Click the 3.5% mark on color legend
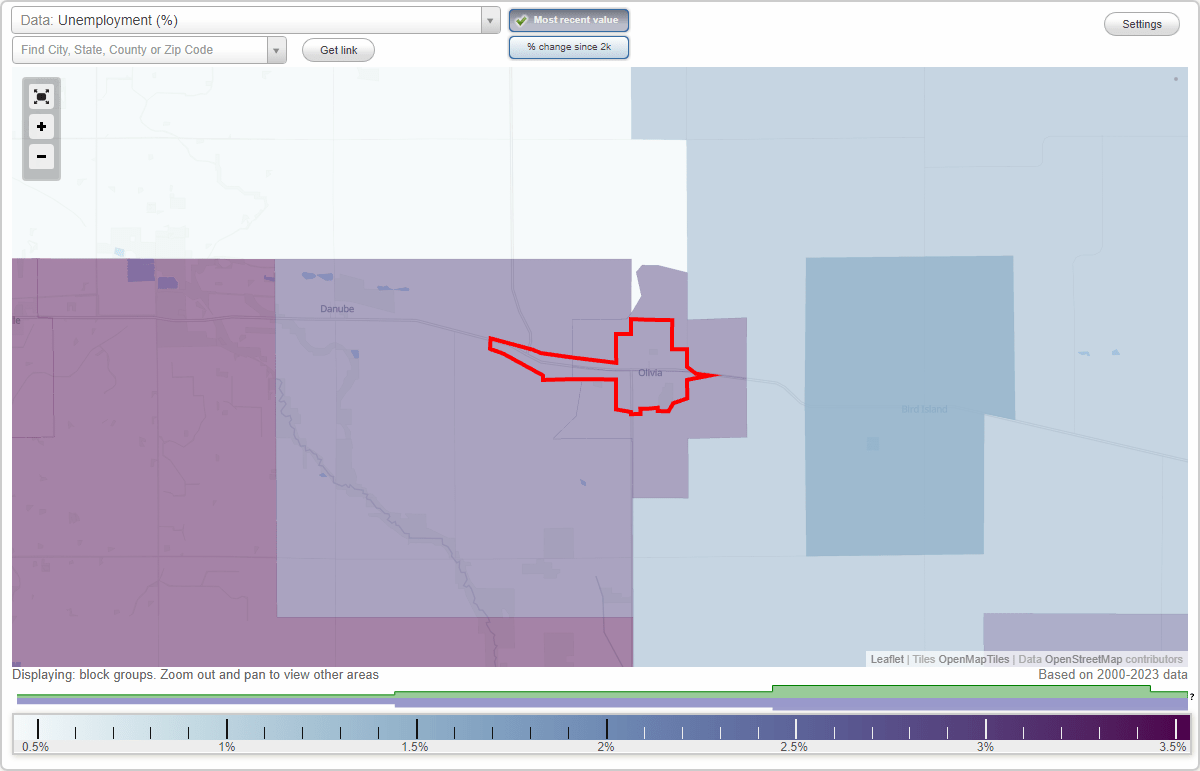1200x771 pixels. pos(1172,746)
